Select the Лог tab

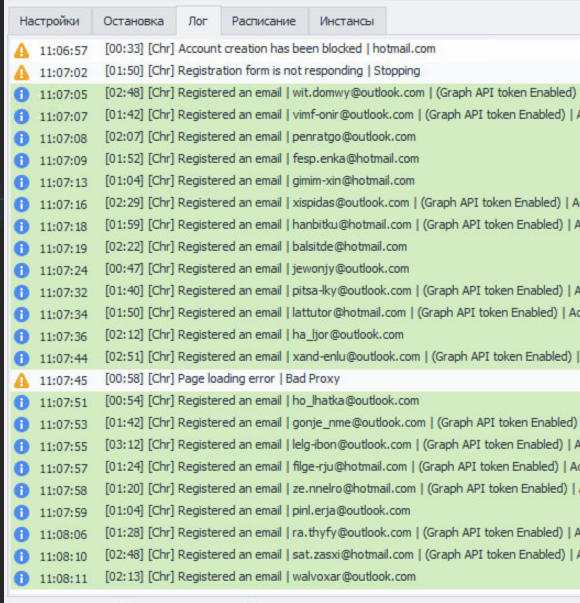point(198,20)
